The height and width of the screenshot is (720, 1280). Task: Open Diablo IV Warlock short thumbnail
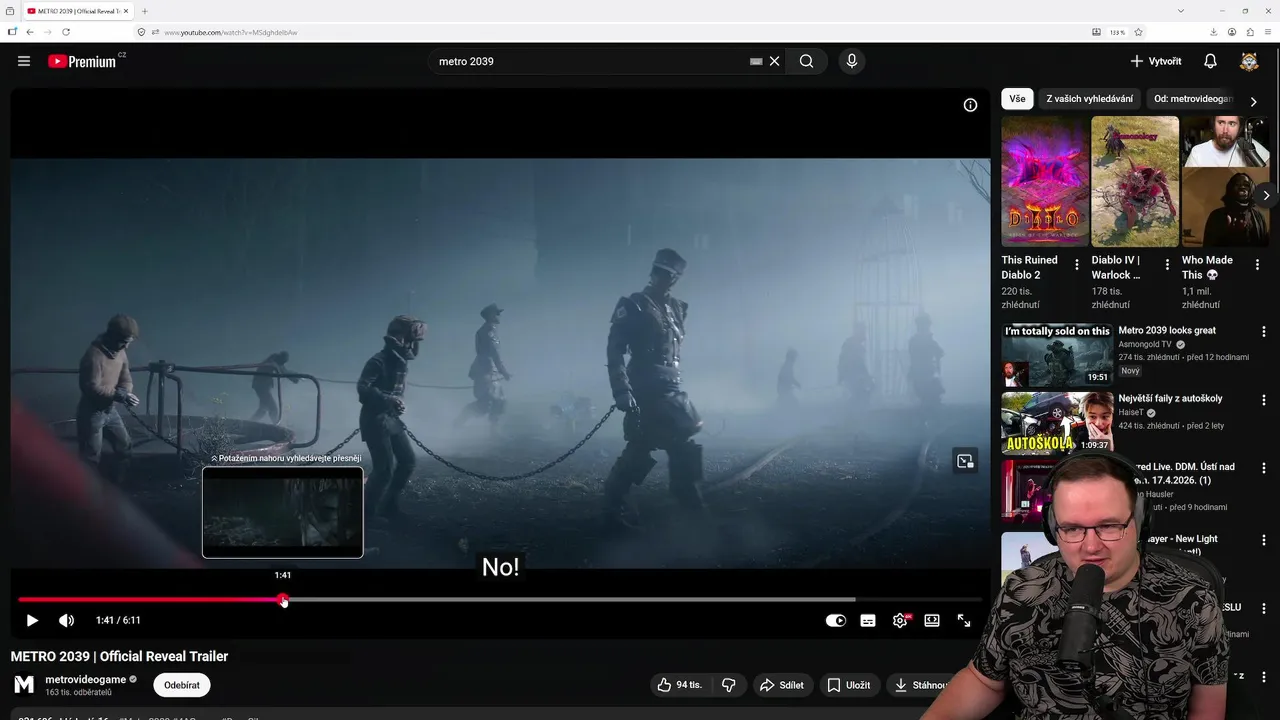[x=1135, y=181]
